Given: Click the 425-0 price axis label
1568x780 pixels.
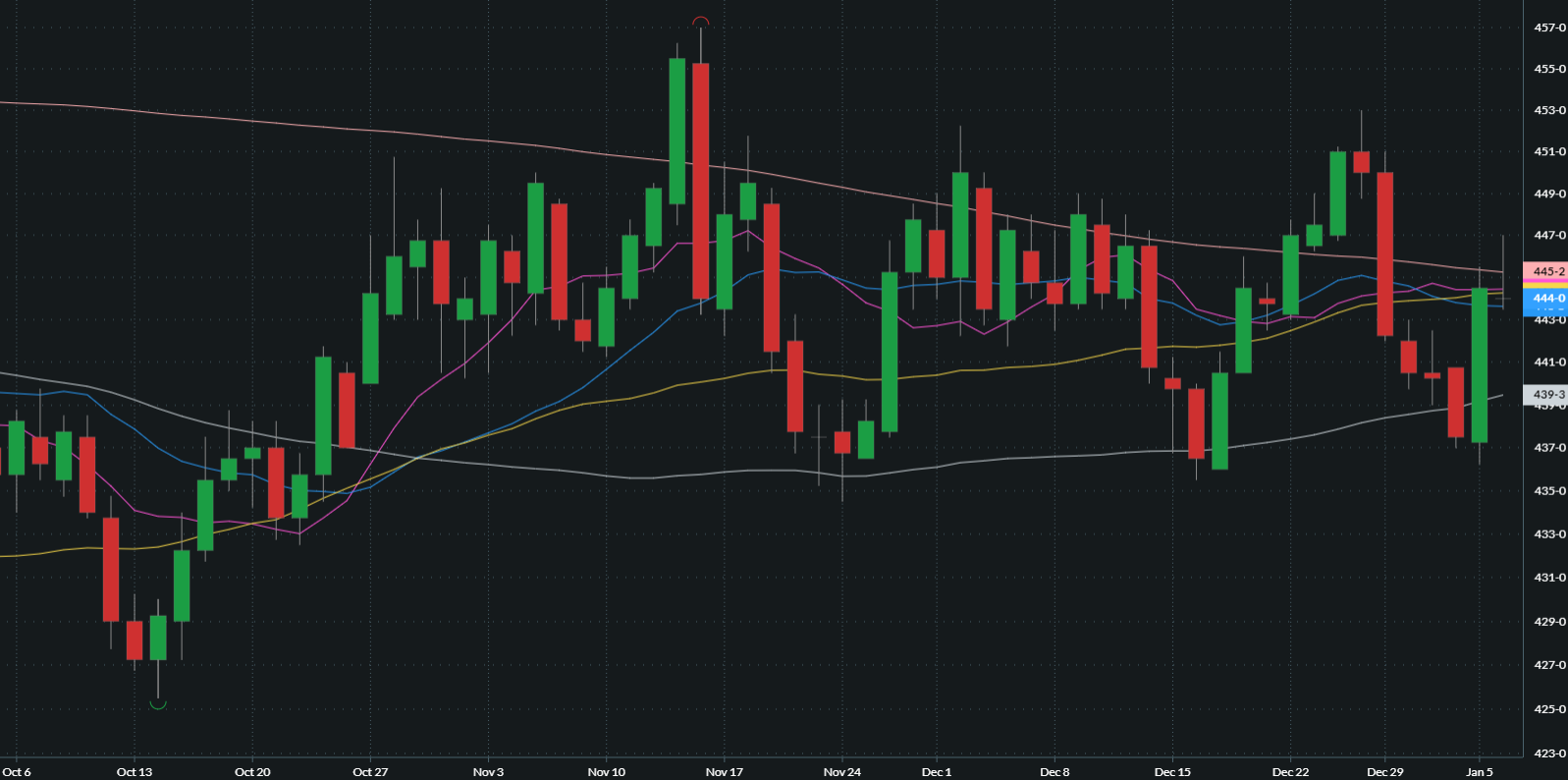Looking at the screenshot, I should tap(1550, 709).
